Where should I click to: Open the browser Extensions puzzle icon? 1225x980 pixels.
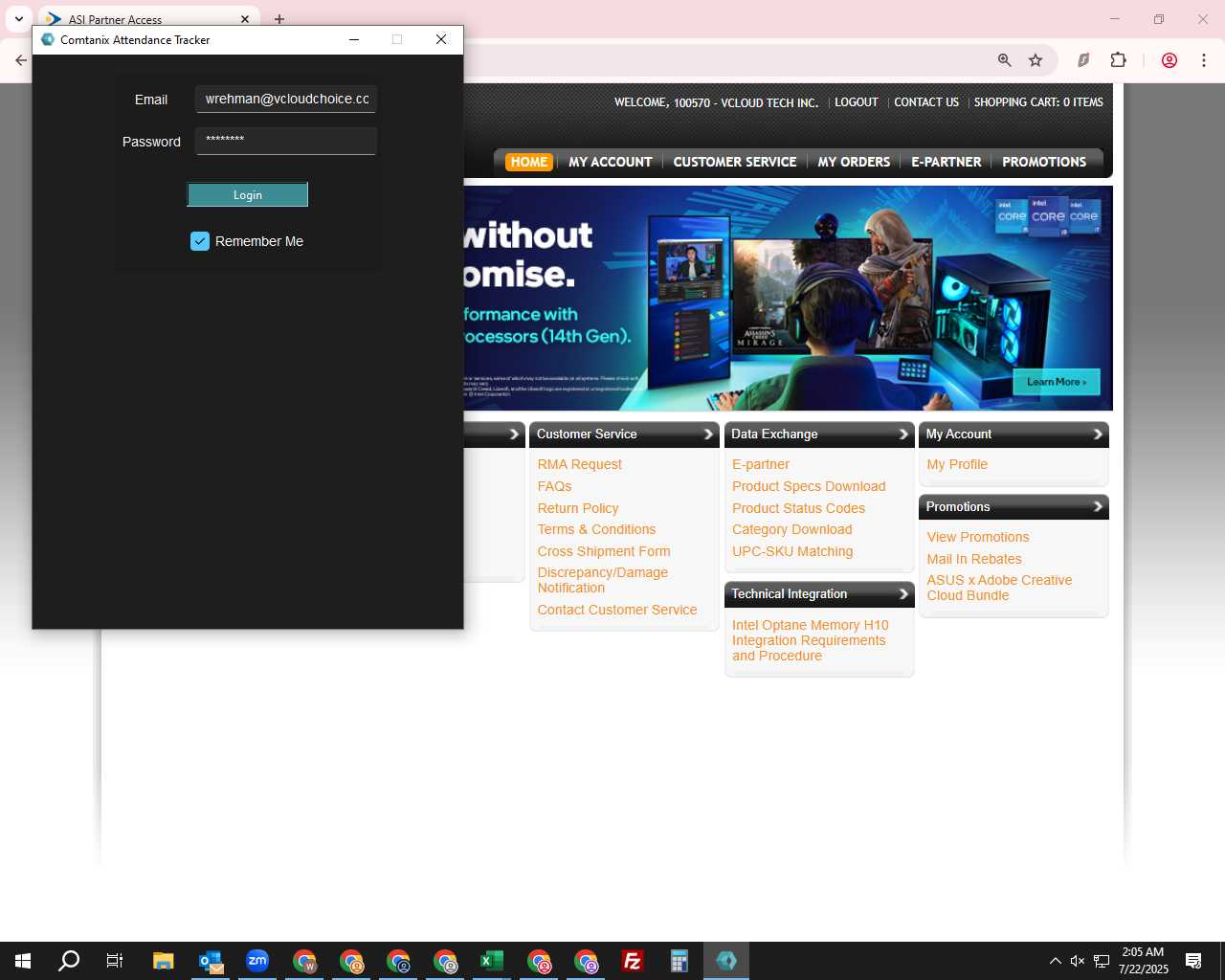tap(1118, 60)
